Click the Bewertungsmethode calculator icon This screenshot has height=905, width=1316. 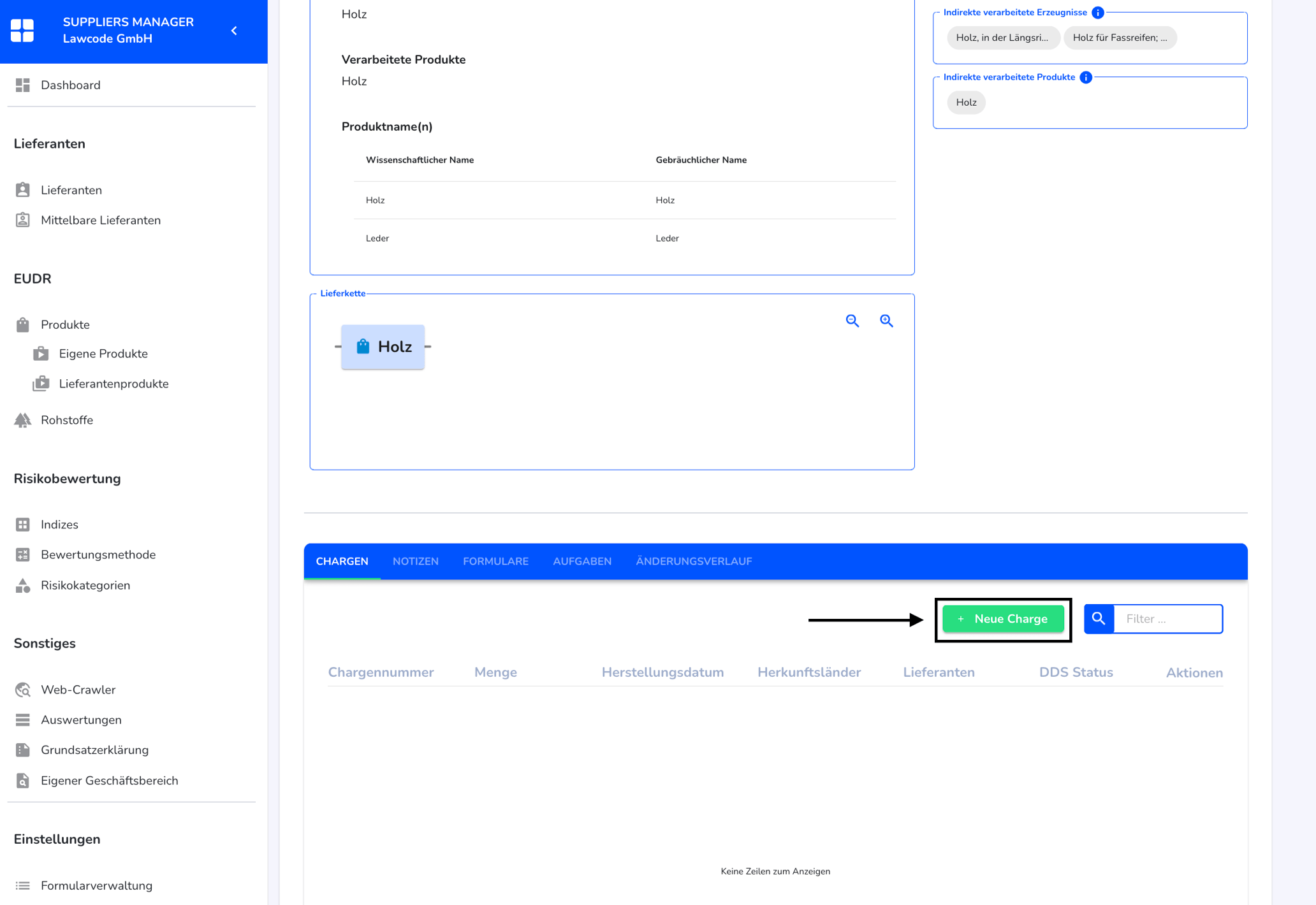click(23, 554)
